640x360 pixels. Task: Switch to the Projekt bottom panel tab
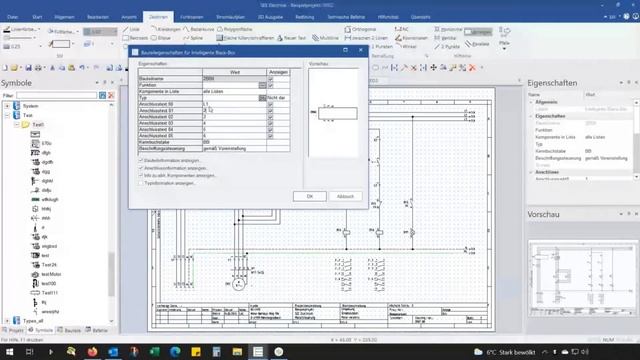pyautogui.click(x=13, y=330)
